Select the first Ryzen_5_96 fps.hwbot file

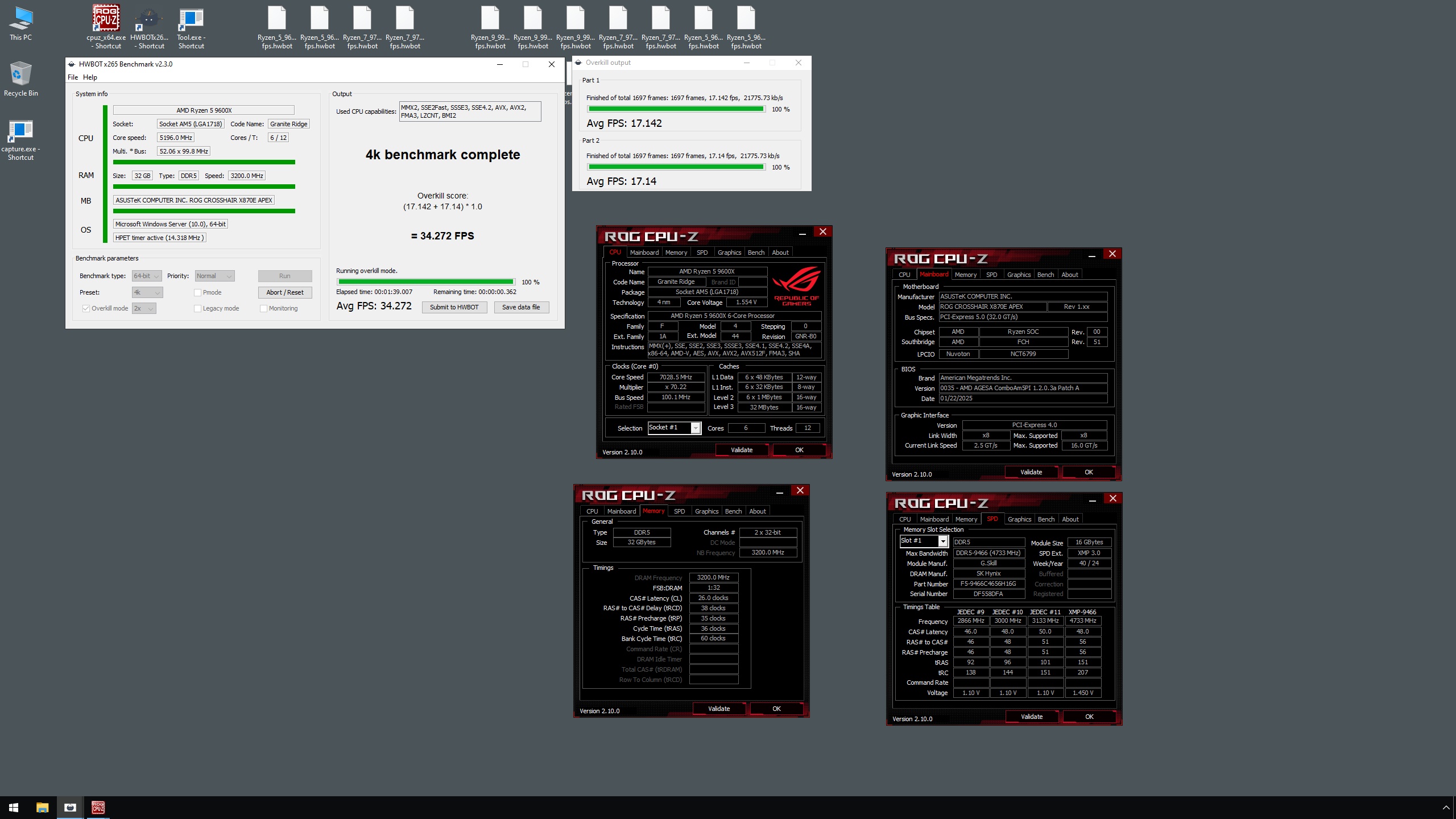coord(277,27)
